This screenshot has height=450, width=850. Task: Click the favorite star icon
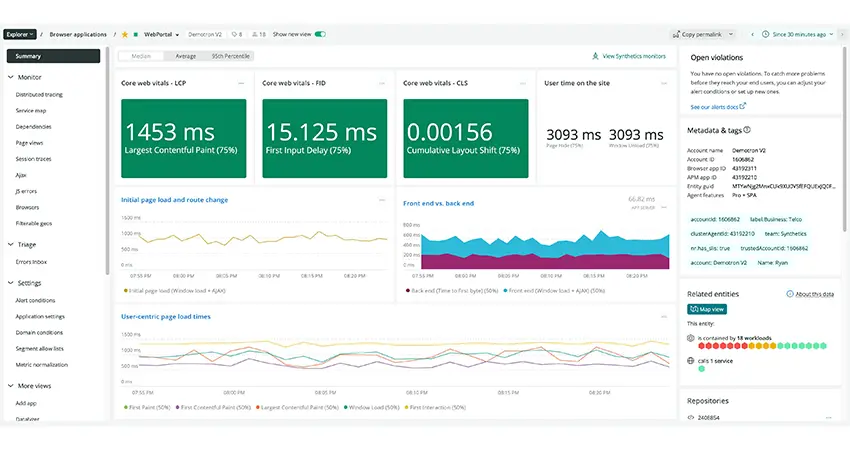(125, 35)
